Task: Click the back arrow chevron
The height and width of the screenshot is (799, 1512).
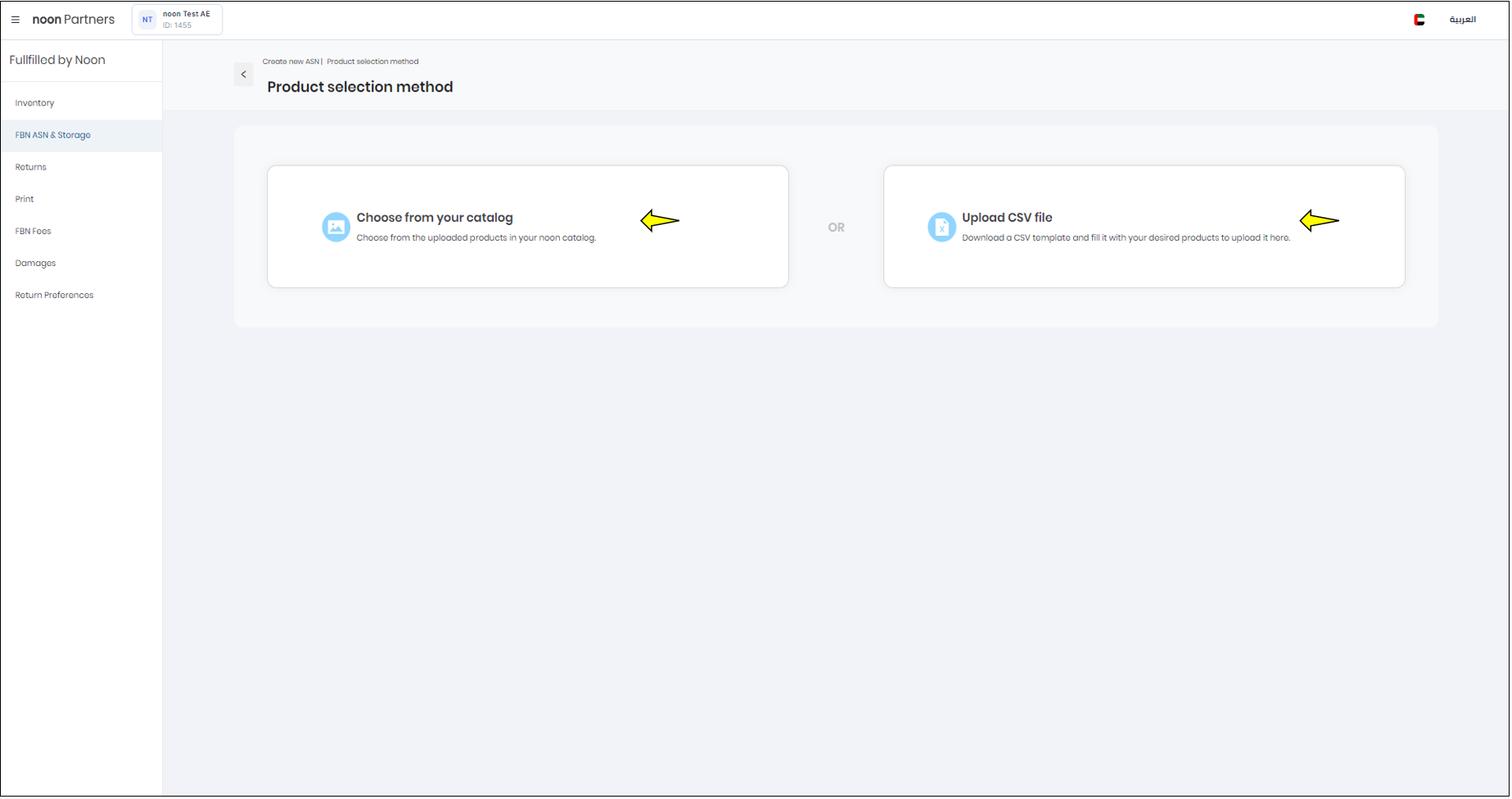Action: pos(243,74)
